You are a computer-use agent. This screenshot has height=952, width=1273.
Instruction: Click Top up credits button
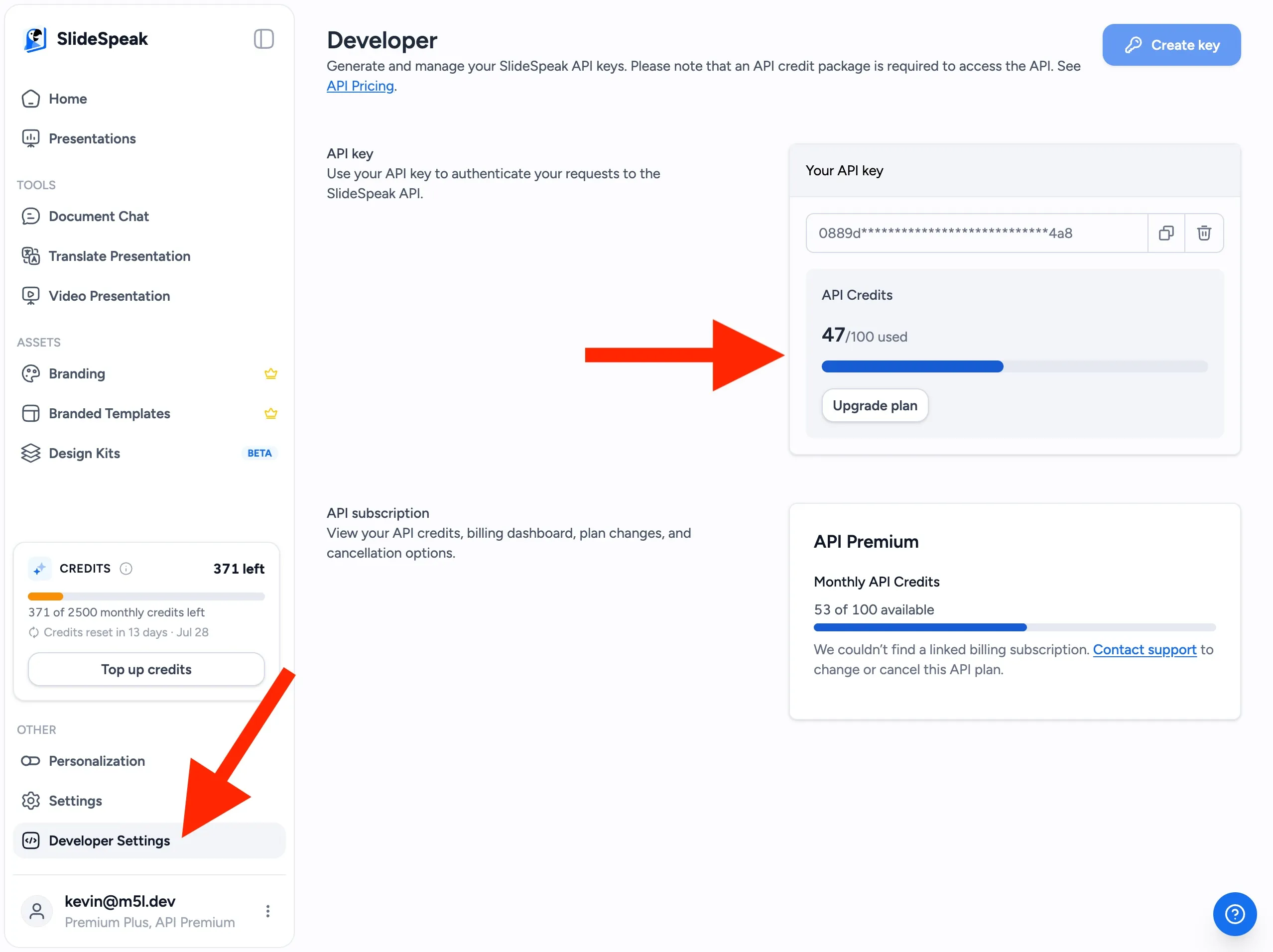click(146, 669)
